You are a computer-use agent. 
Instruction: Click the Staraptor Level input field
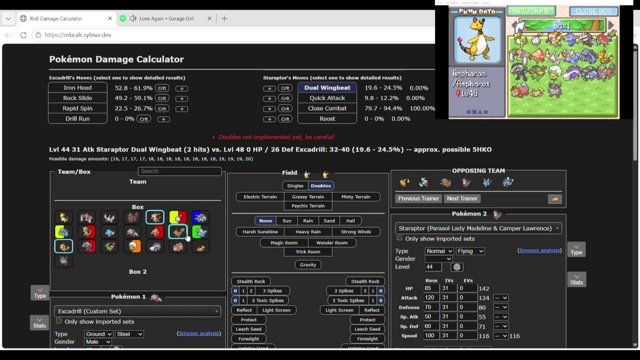[433, 267]
